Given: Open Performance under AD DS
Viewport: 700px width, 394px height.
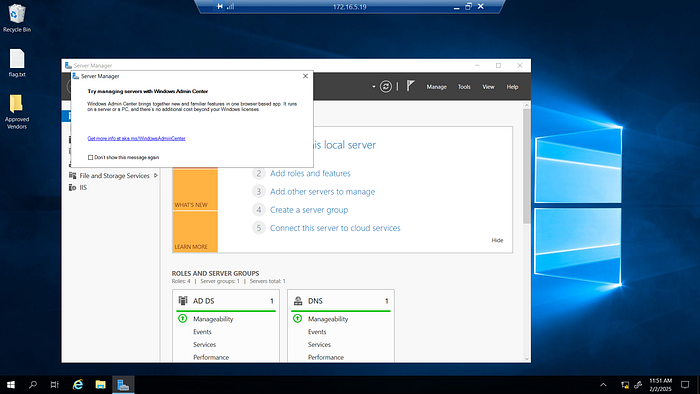Looking at the screenshot, I should [x=211, y=357].
